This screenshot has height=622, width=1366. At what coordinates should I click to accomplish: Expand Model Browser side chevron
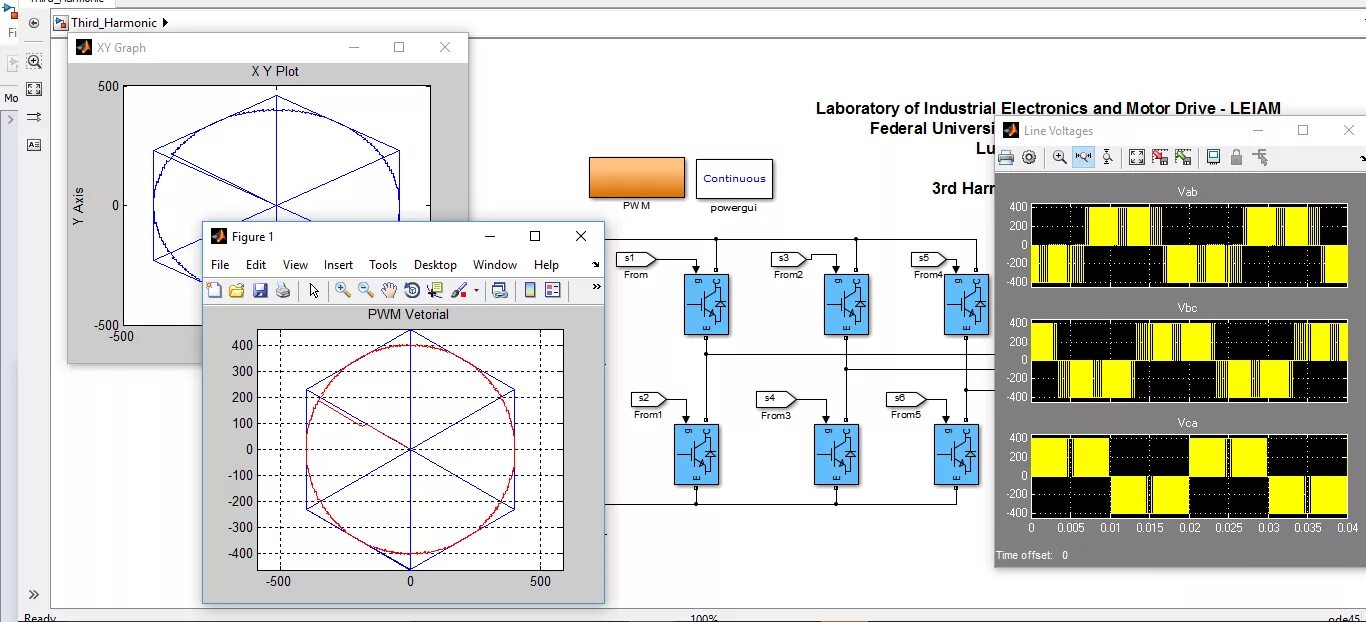click(10, 119)
